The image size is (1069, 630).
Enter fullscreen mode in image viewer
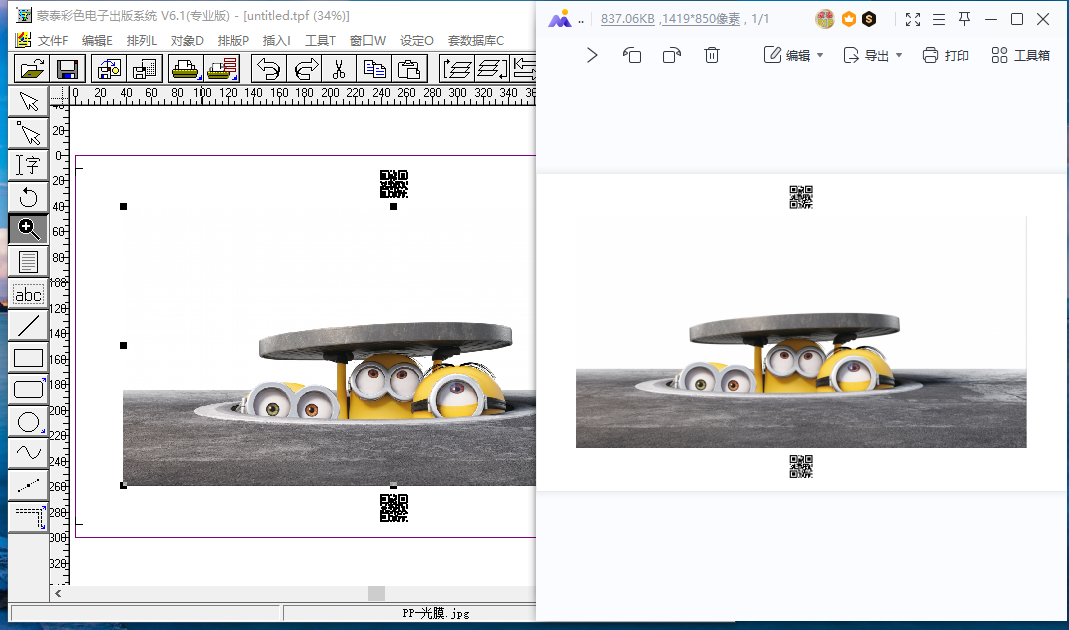913,19
